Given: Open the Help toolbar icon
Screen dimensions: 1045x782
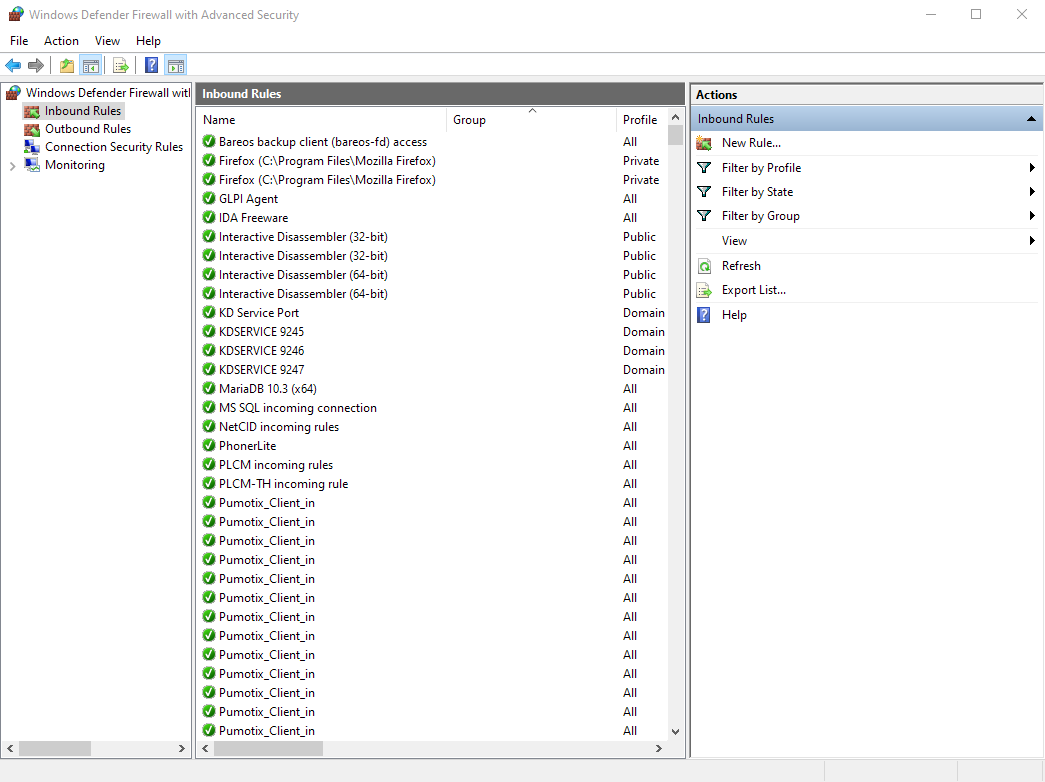Looking at the screenshot, I should coord(151,65).
